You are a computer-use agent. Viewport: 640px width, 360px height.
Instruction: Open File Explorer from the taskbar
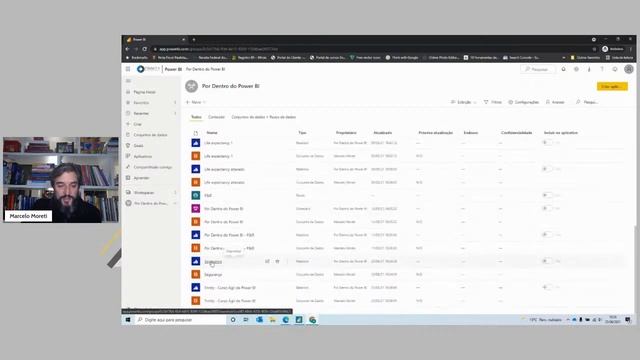click(272, 320)
